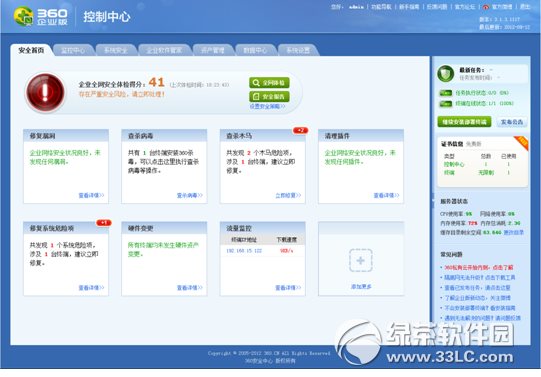The height and width of the screenshot is (377, 541).
Task: Click the 设置安全策略>> link
Action: [267, 106]
